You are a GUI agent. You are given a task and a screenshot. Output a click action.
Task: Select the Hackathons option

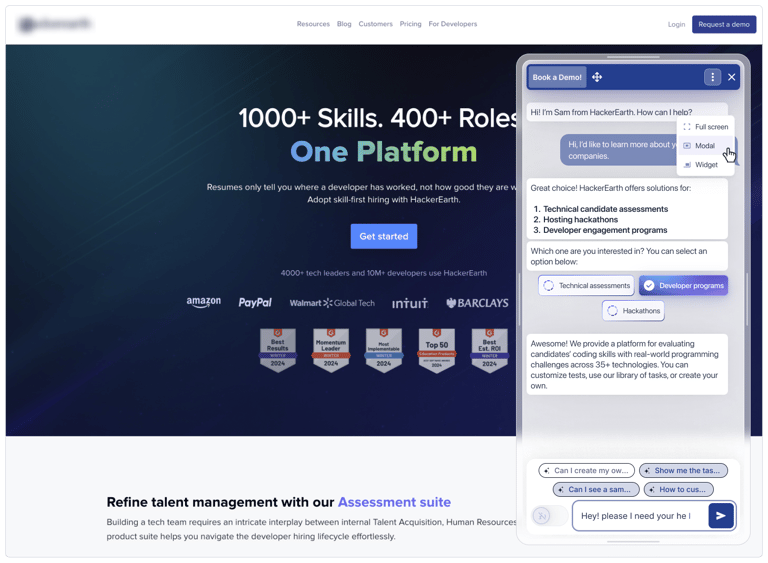tap(633, 311)
